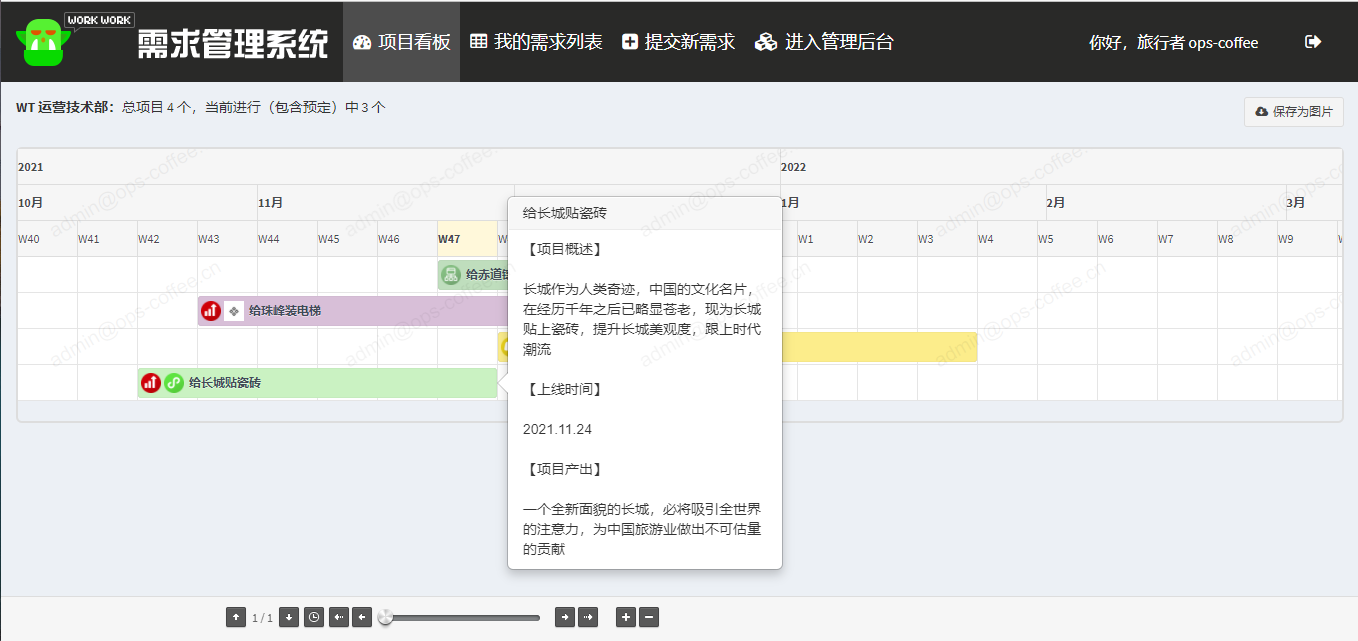Screen dimensions: 1358x641
Task: Click 进入管理后台 link
Action: click(x=824, y=42)
